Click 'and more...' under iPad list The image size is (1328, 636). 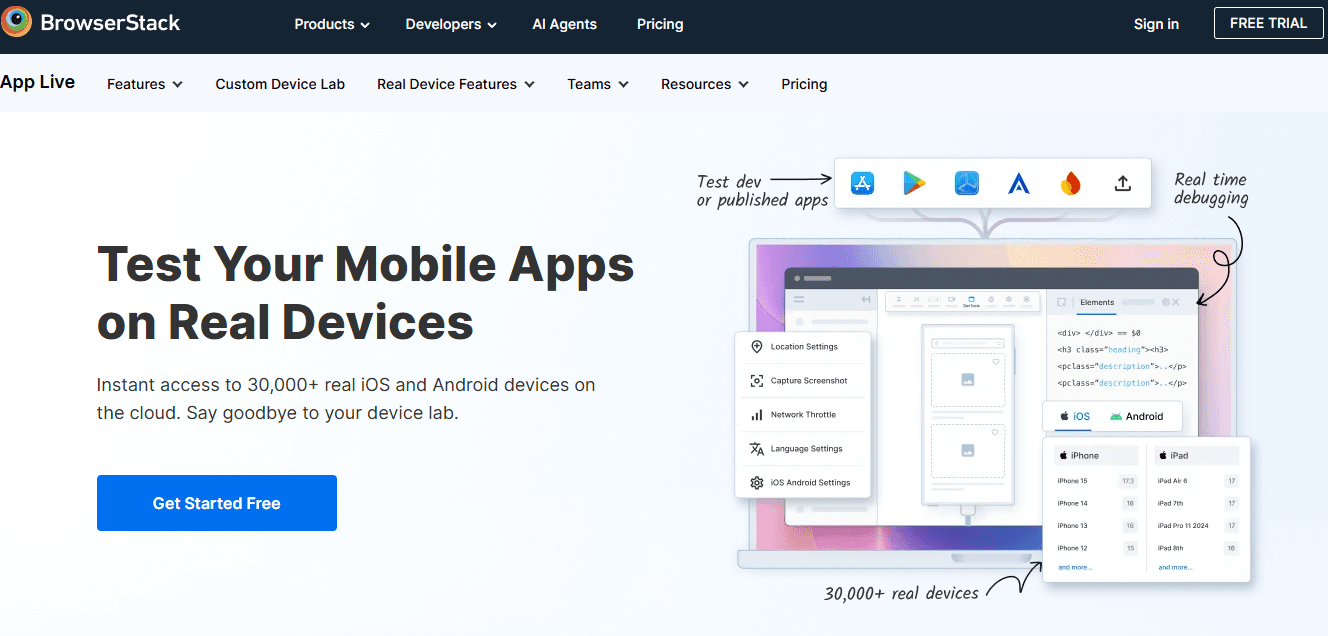tap(1175, 567)
